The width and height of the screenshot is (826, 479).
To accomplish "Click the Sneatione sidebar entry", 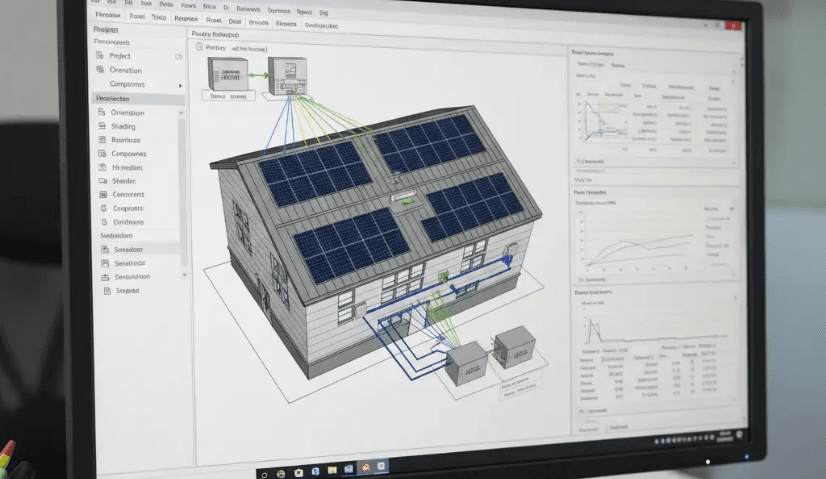I will point(130,263).
